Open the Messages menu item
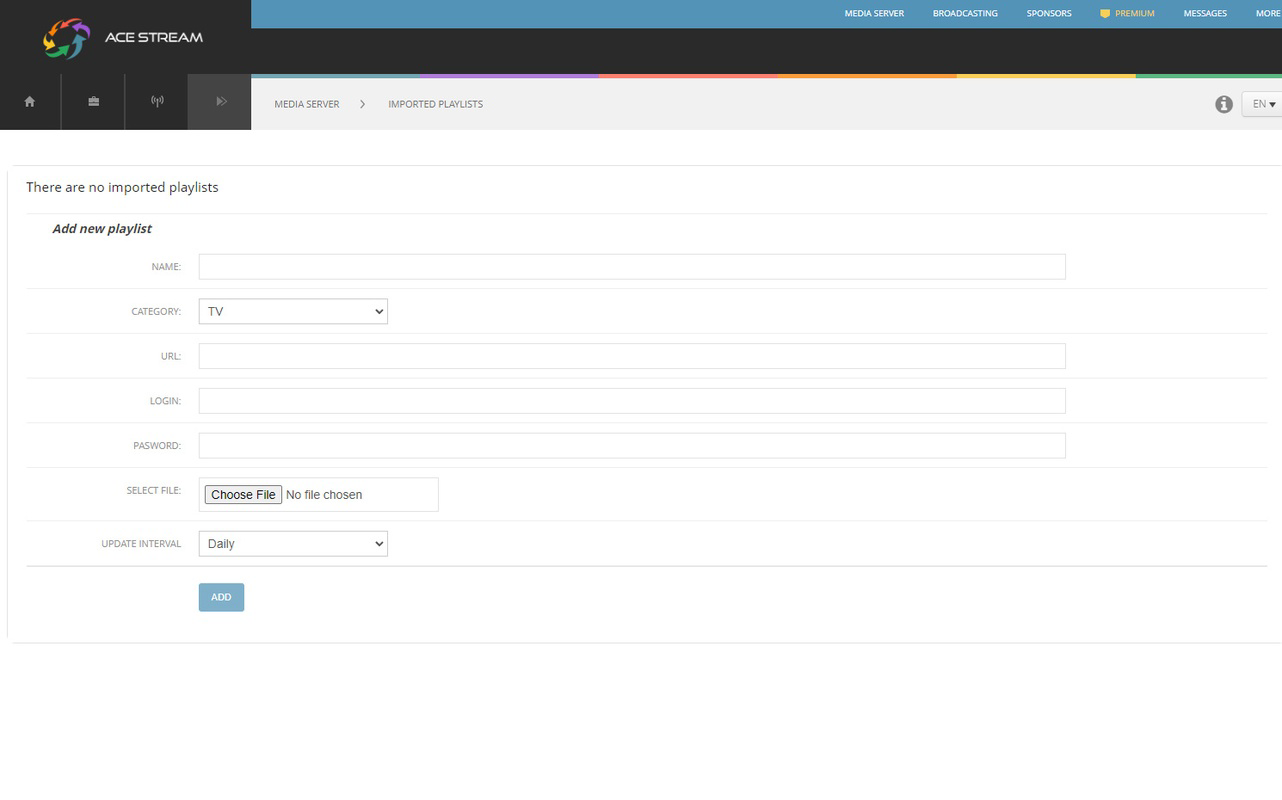The image size is (1282, 800). (1205, 14)
